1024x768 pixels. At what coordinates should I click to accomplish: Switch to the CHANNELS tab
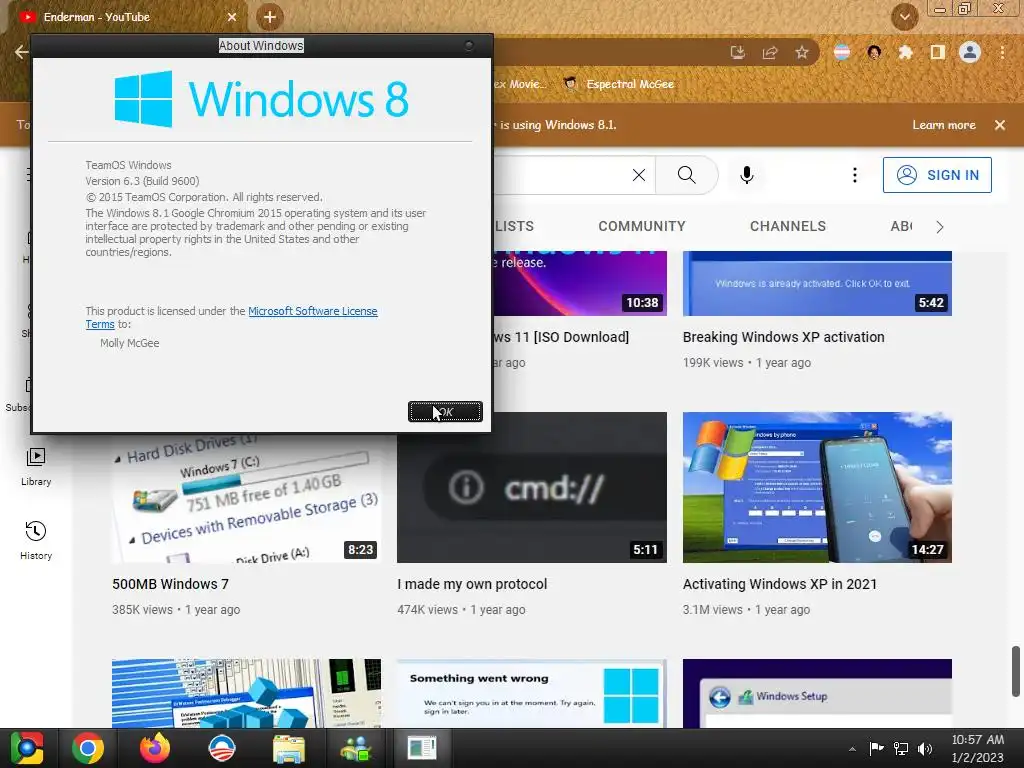click(x=788, y=226)
